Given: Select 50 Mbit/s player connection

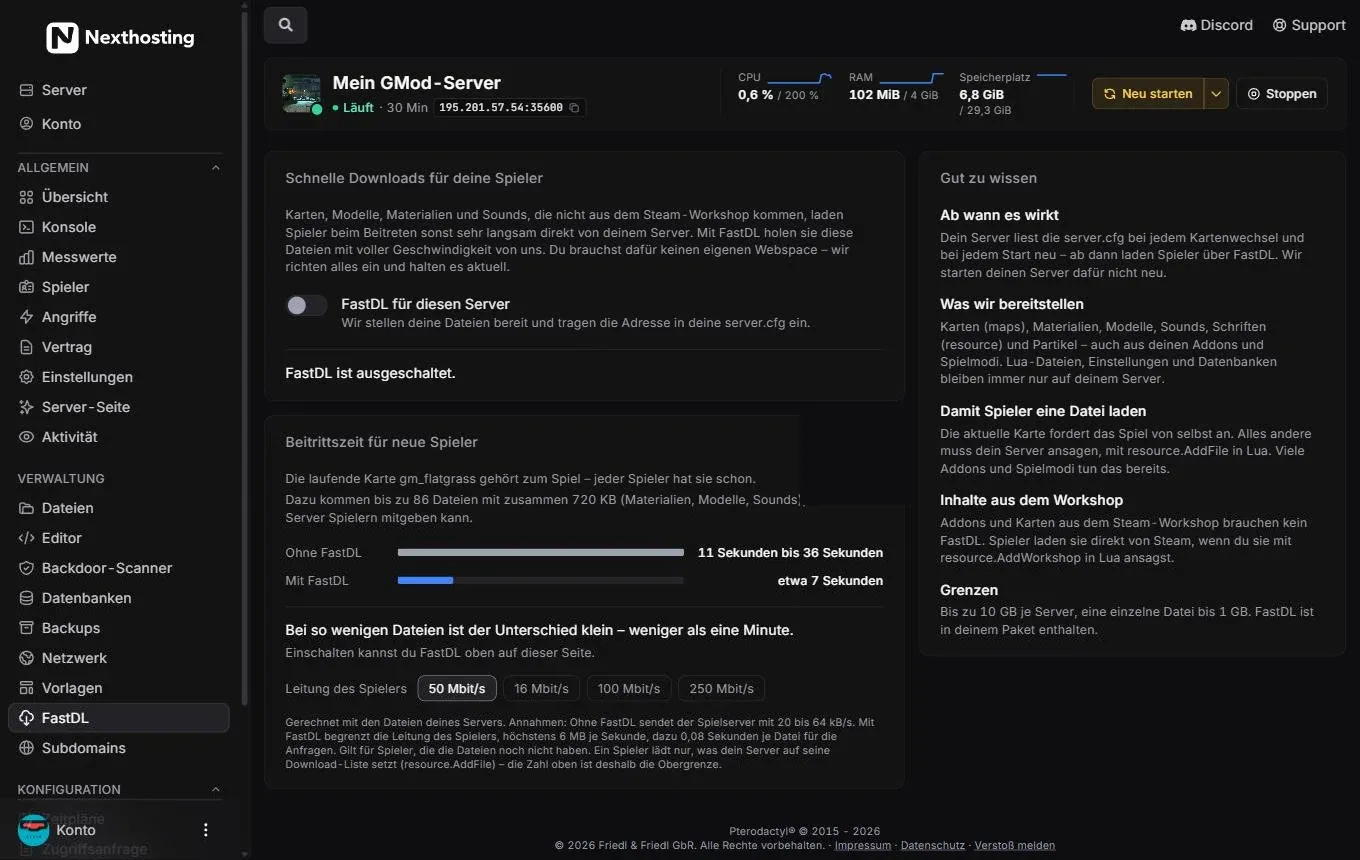Looking at the screenshot, I should coord(457,689).
